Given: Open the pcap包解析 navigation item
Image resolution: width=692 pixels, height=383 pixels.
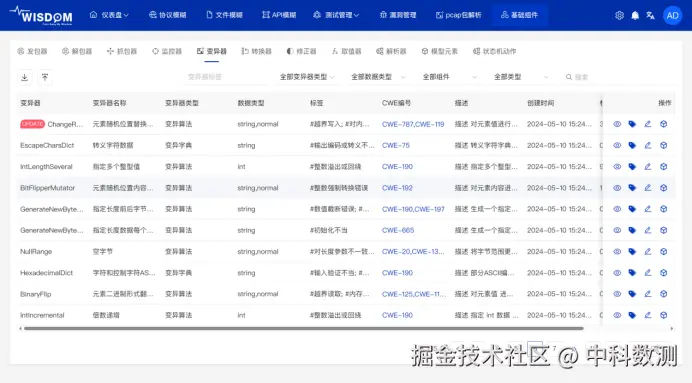Looking at the screenshot, I should pos(459,15).
